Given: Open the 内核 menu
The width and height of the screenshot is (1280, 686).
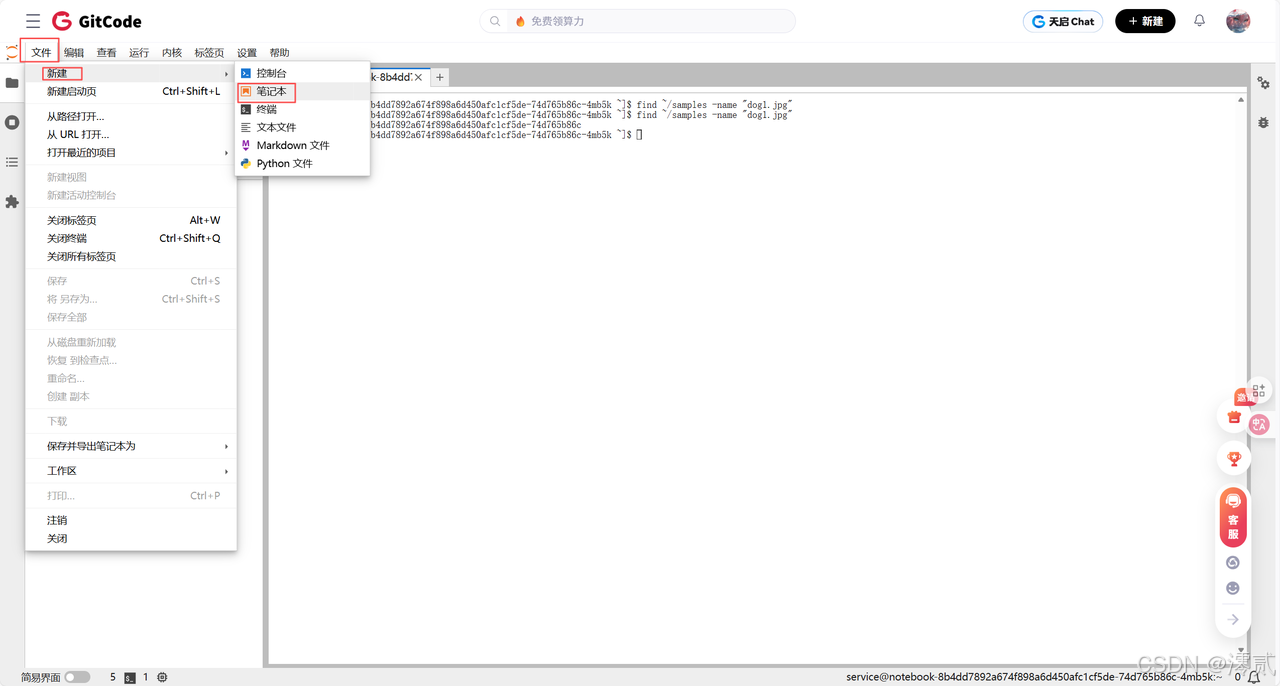Looking at the screenshot, I should 172,53.
